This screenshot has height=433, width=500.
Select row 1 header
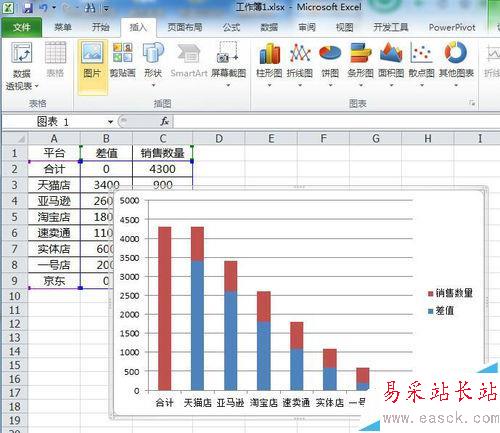[15, 153]
